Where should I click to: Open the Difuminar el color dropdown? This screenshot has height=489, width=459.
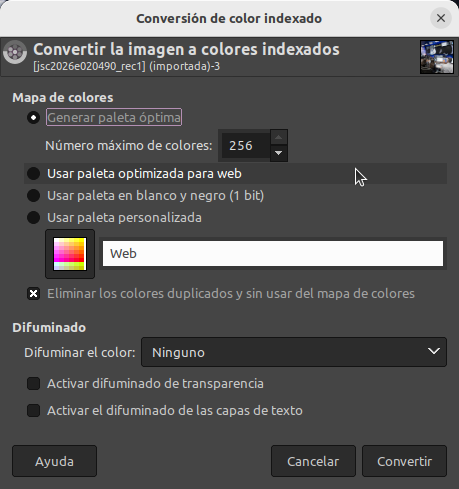tap(294, 352)
